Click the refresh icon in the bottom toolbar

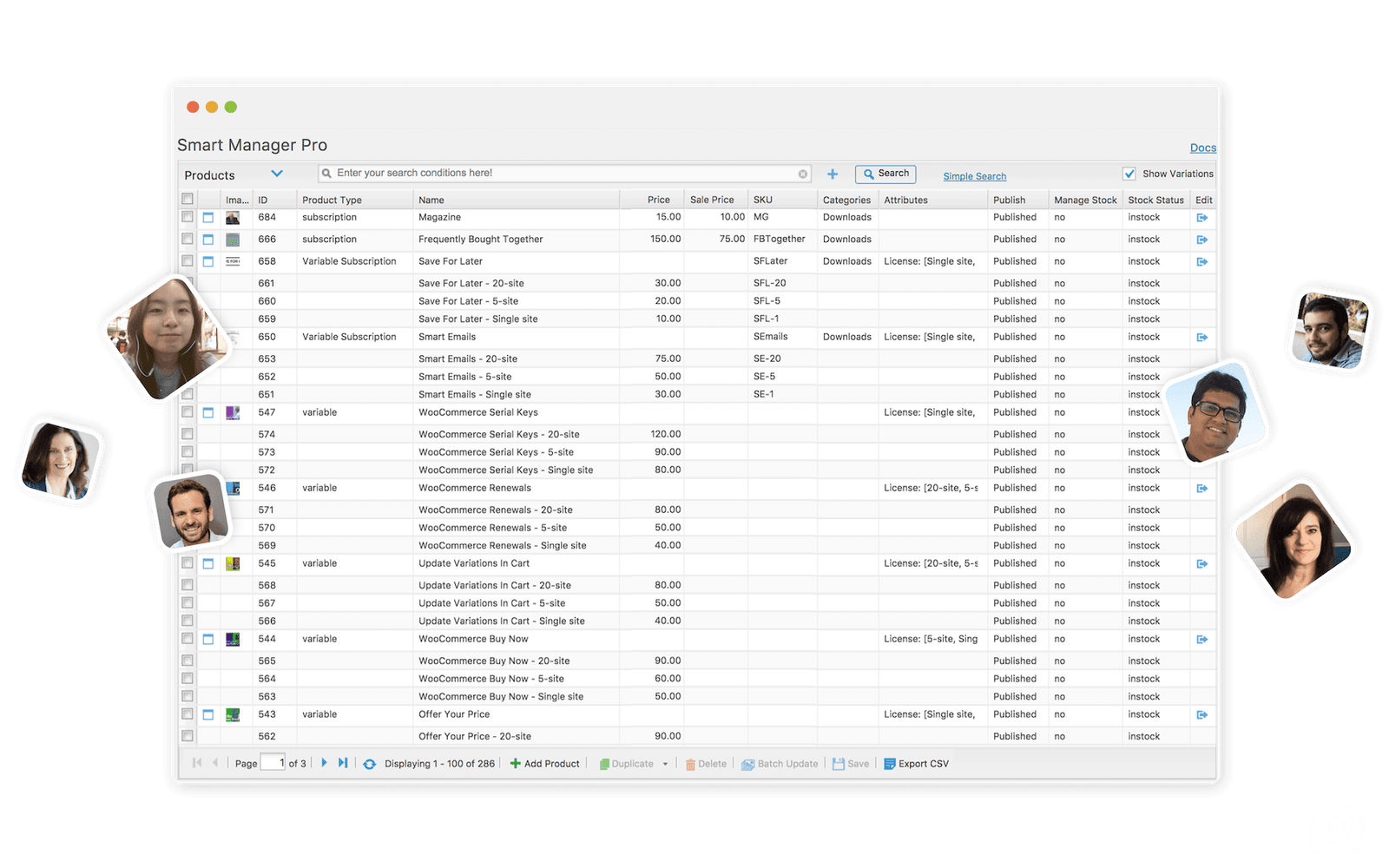[x=369, y=764]
